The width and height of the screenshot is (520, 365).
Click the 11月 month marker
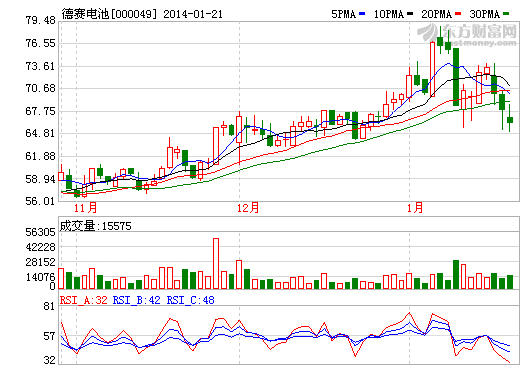click(x=85, y=208)
